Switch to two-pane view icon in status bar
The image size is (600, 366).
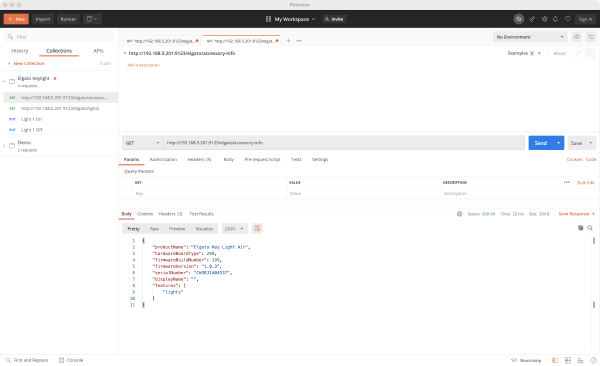coord(568,360)
